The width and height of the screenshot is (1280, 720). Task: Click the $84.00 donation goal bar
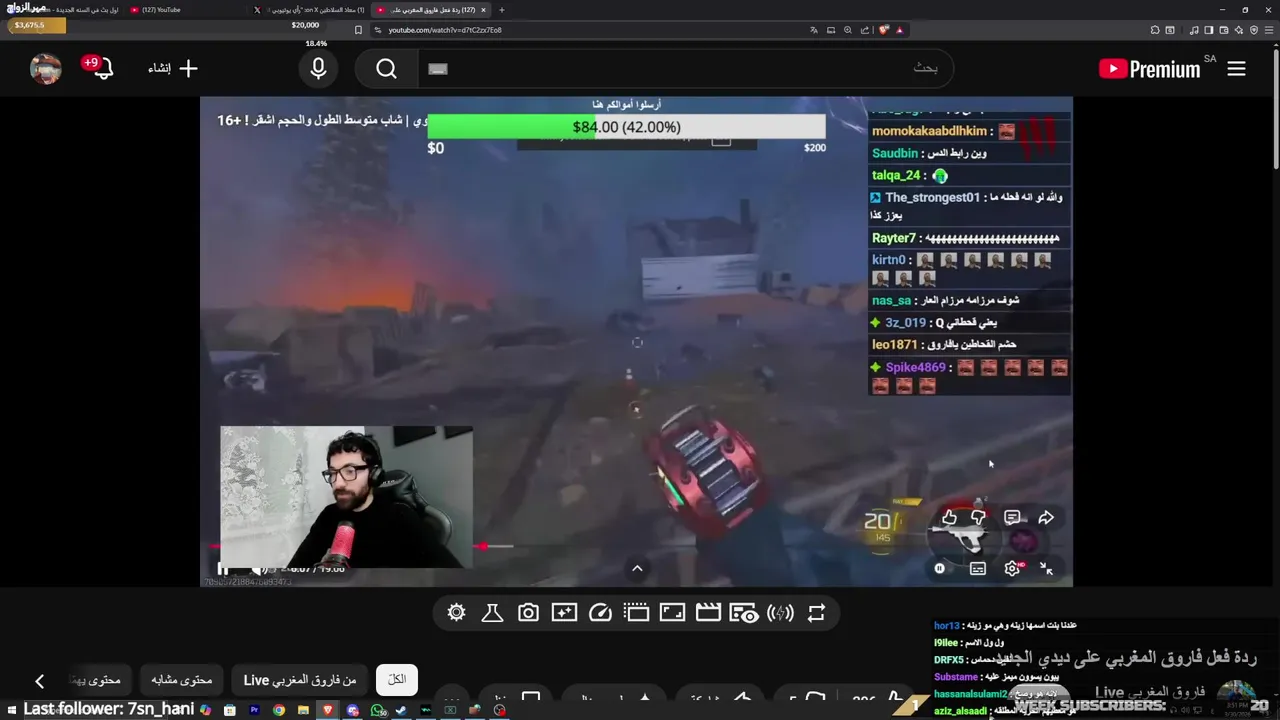(x=627, y=127)
